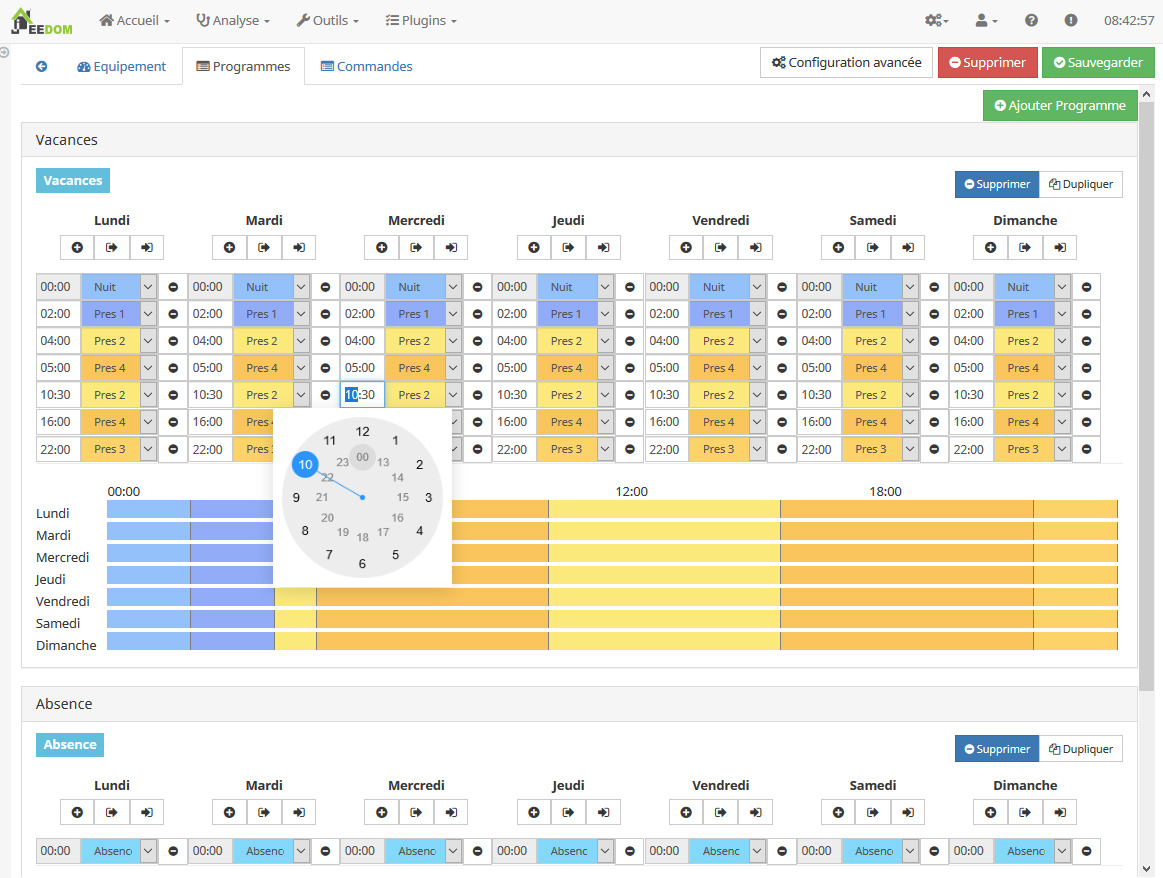This screenshot has width=1163, height=878.
Task: Pick hour 18 on the clock picker
Action: point(363,537)
